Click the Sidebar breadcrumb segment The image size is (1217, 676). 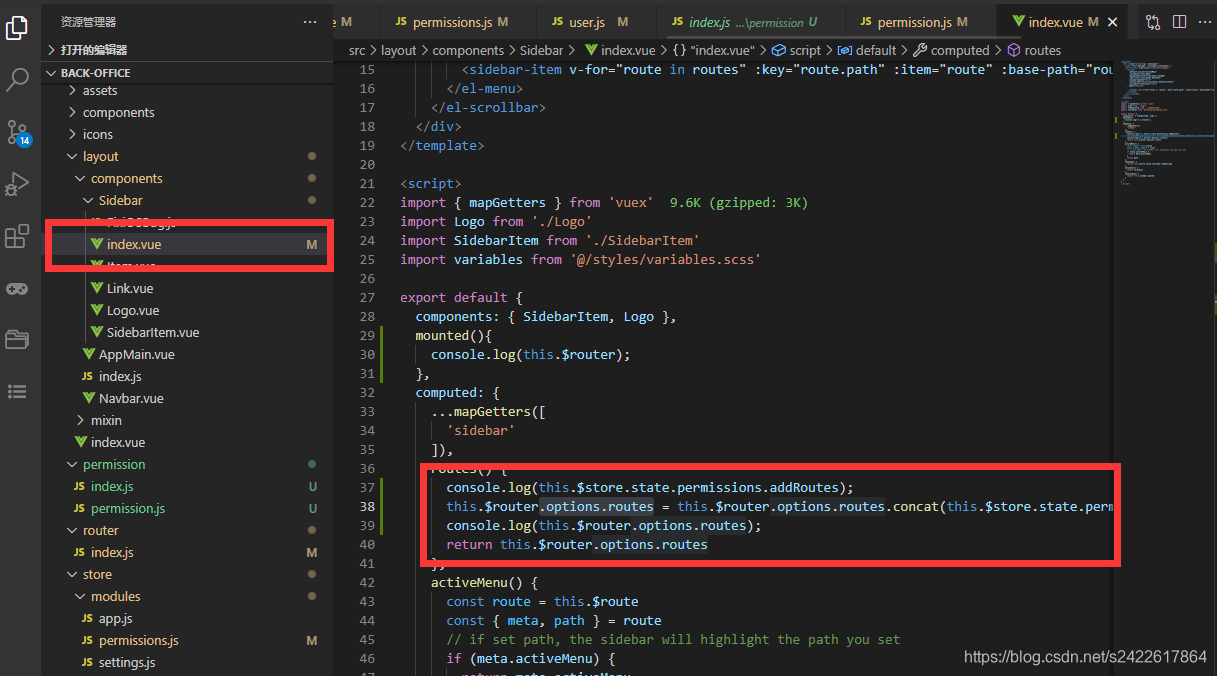pyautogui.click(x=542, y=50)
